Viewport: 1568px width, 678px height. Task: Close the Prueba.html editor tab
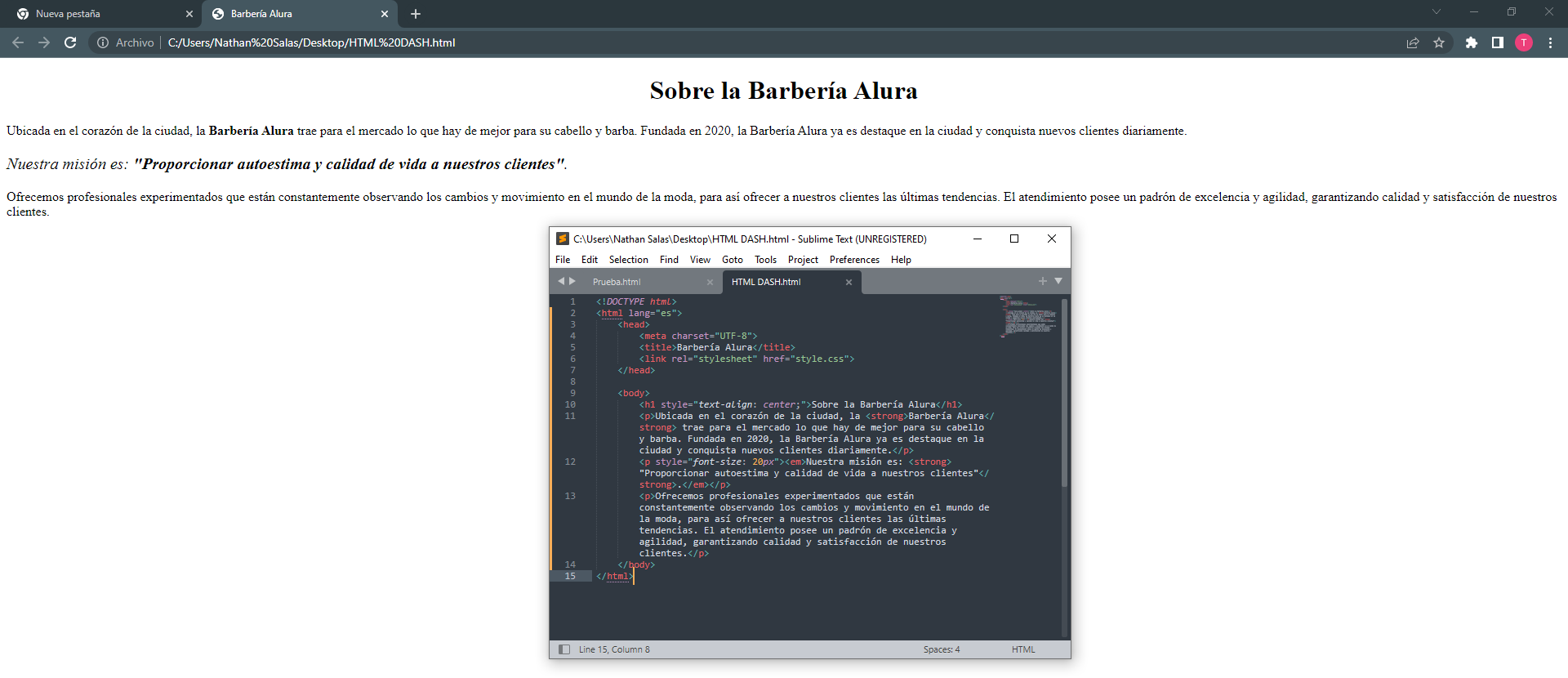(x=710, y=282)
